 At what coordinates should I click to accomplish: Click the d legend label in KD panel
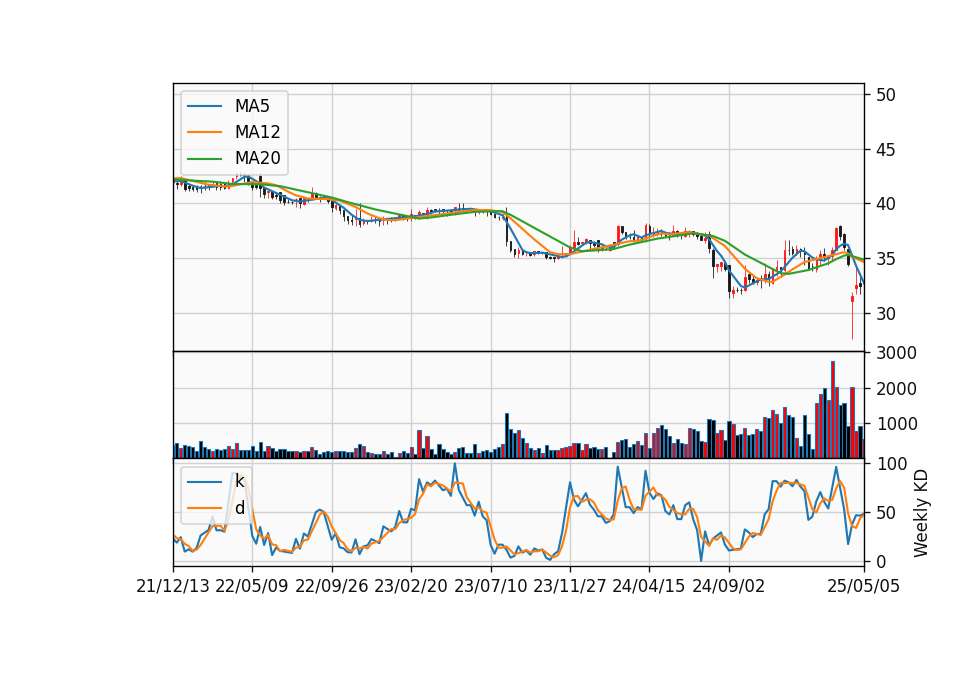(x=239, y=508)
